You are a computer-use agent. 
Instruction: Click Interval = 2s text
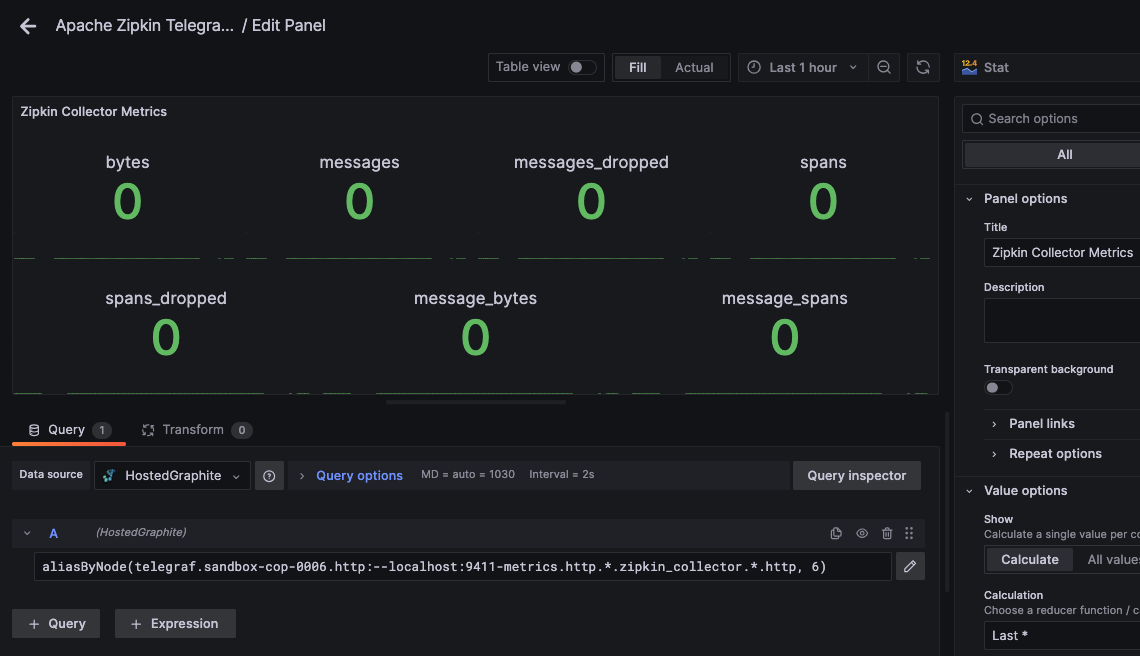(x=561, y=474)
